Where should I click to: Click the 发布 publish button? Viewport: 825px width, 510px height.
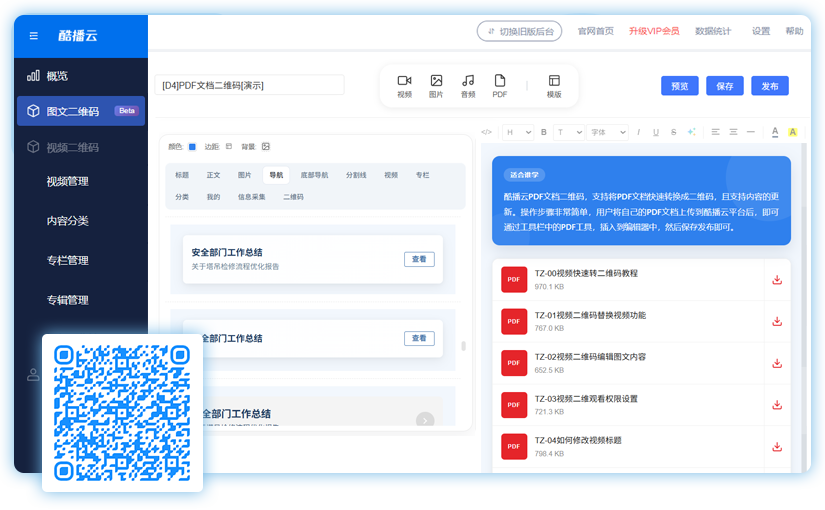[770, 86]
